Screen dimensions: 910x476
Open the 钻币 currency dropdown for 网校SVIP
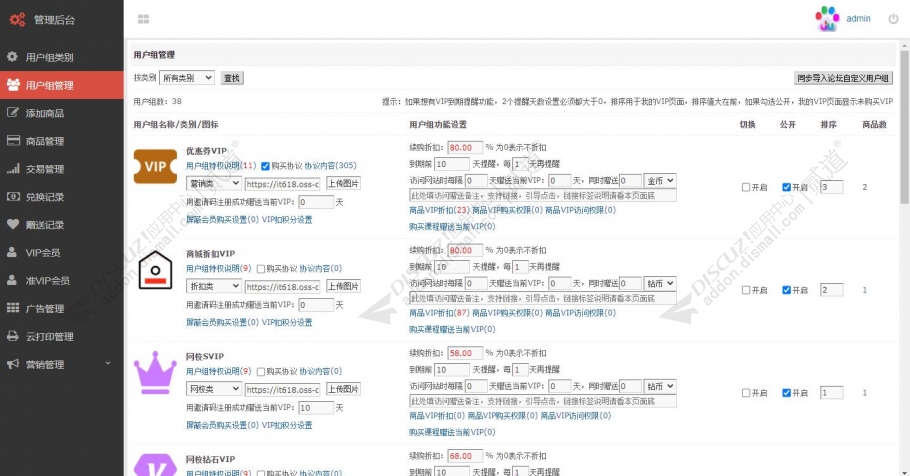click(660, 386)
